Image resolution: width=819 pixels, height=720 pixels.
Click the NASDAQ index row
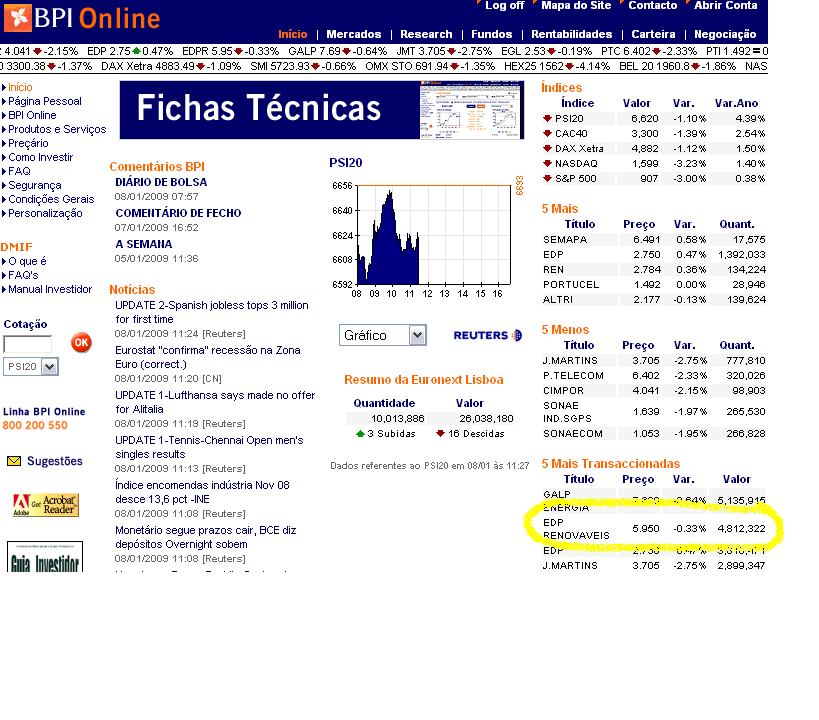pyautogui.click(x=654, y=164)
